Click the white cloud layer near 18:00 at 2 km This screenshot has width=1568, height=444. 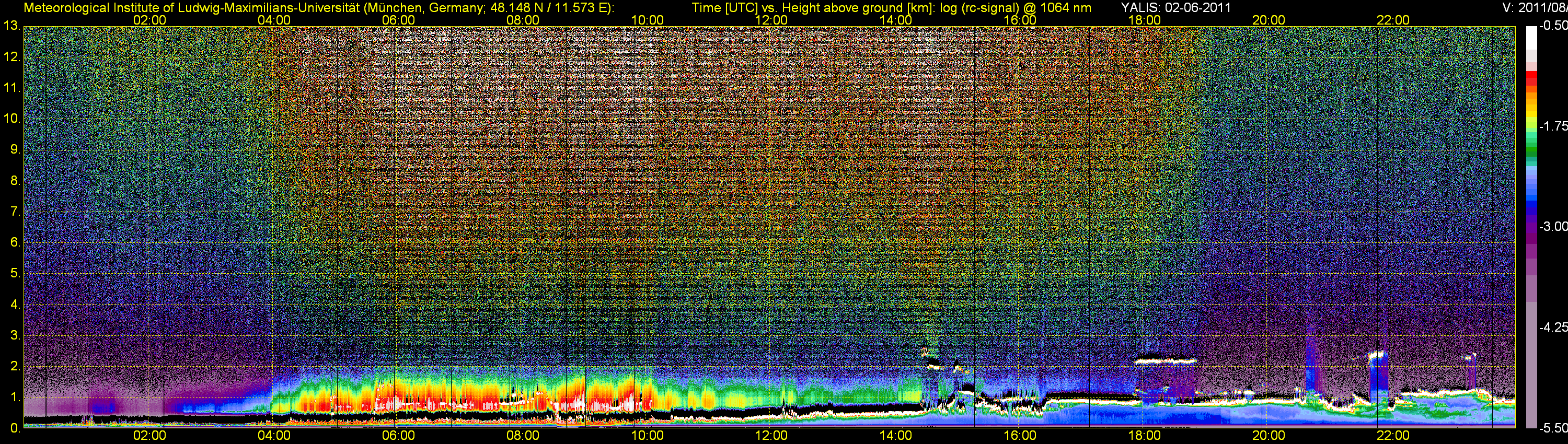(1165, 360)
